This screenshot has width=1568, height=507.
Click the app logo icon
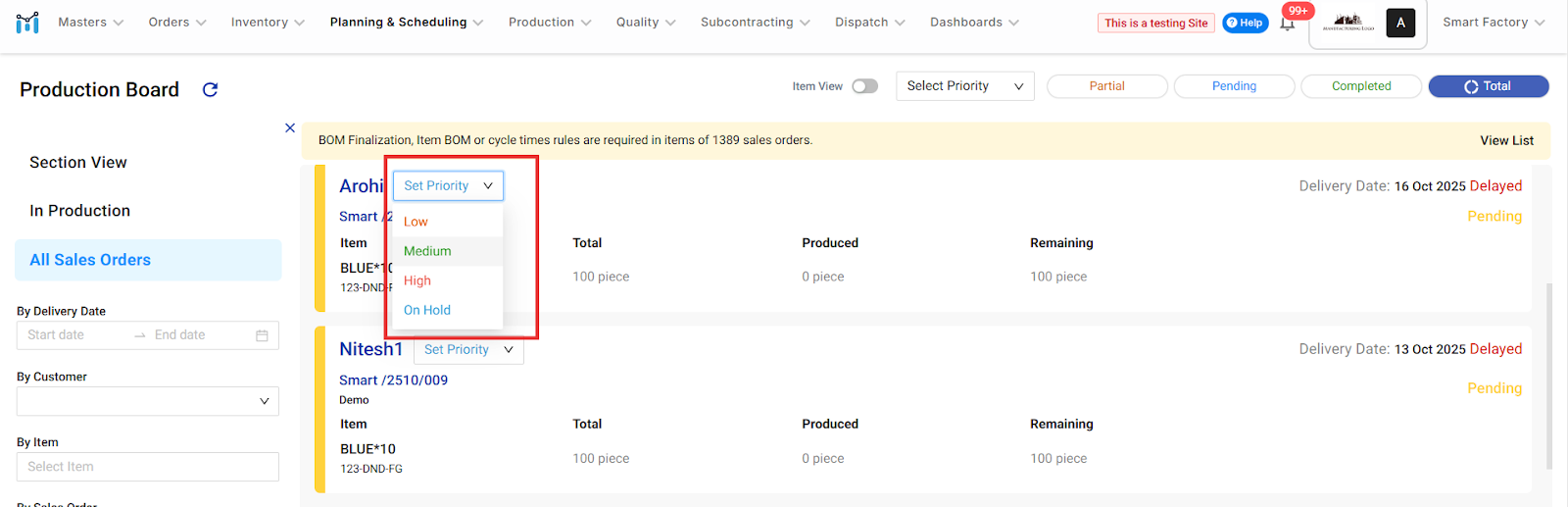pos(27,22)
